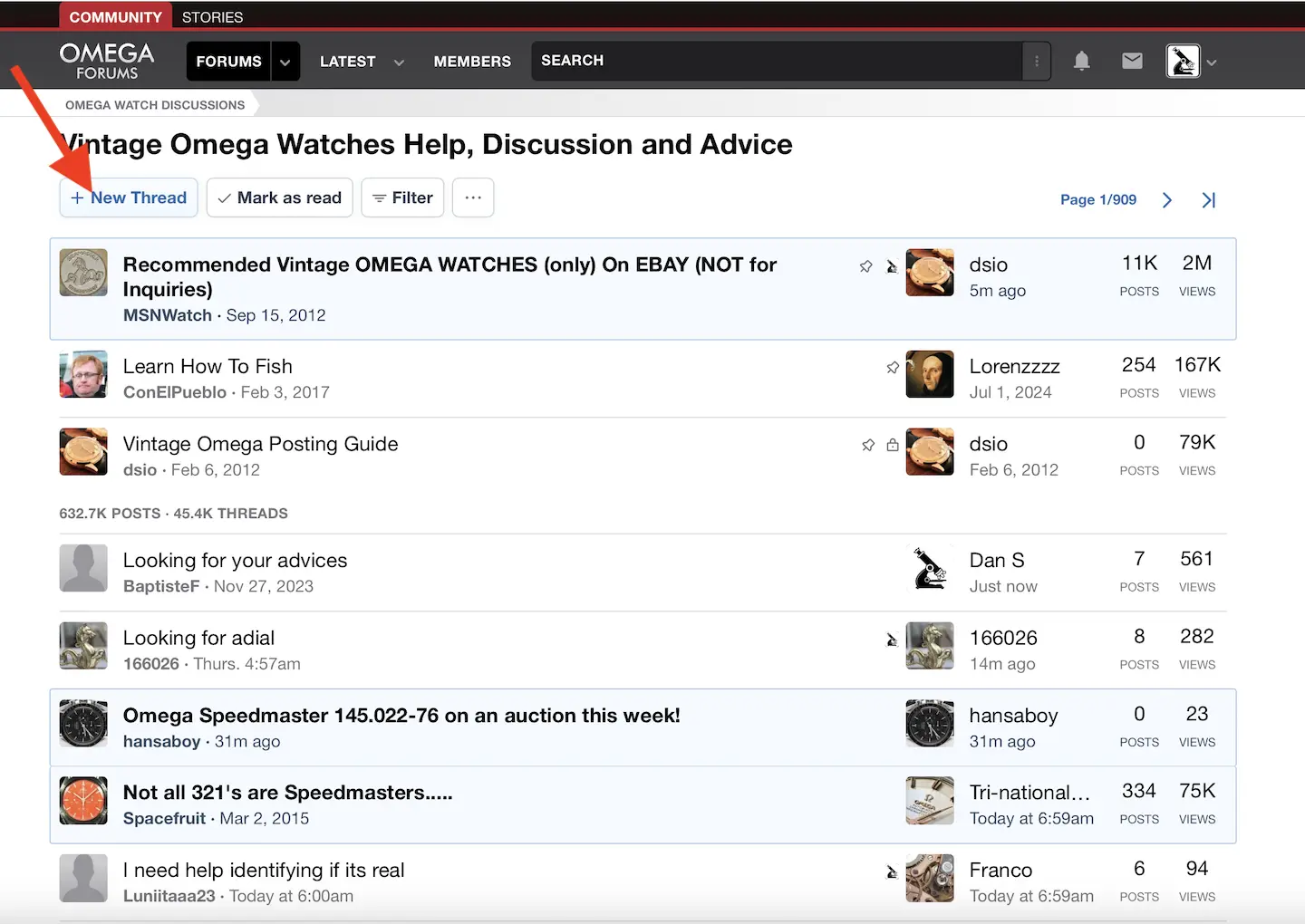Click the Omega Watch Discussions breadcrumb
The width and height of the screenshot is (1305, 924).
[x=155, y=105]
